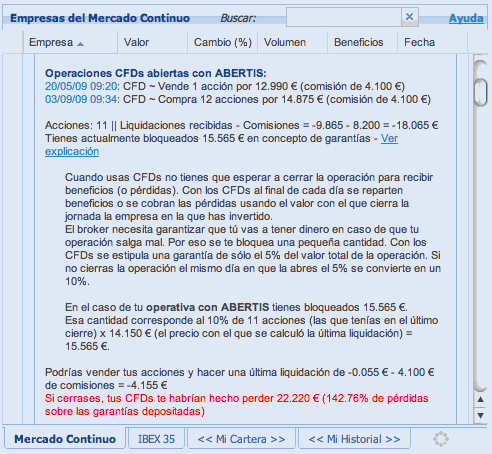Viewport: 492px width, 454px height.
Task: Open the Ver explicación link
Action: click(389, 138)
